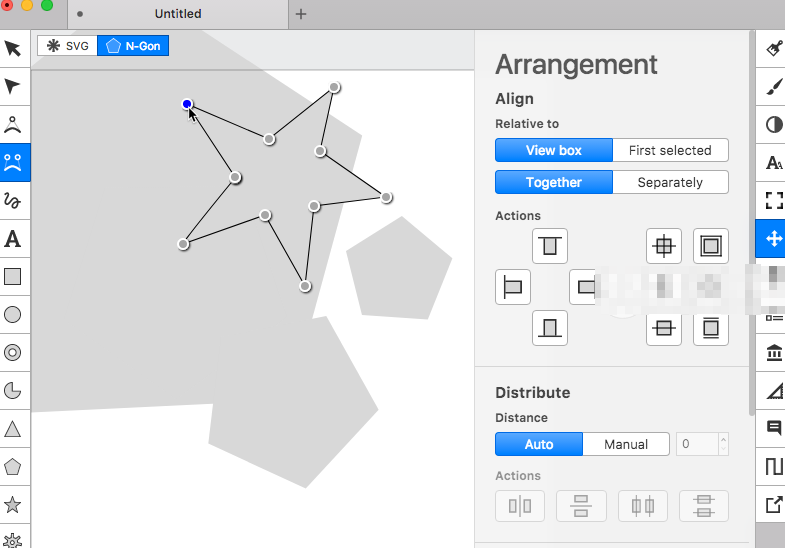The height and width of the screenshot is (548, 785).
Task: Align selection to vertical middle
Action: tap(664, 329)
